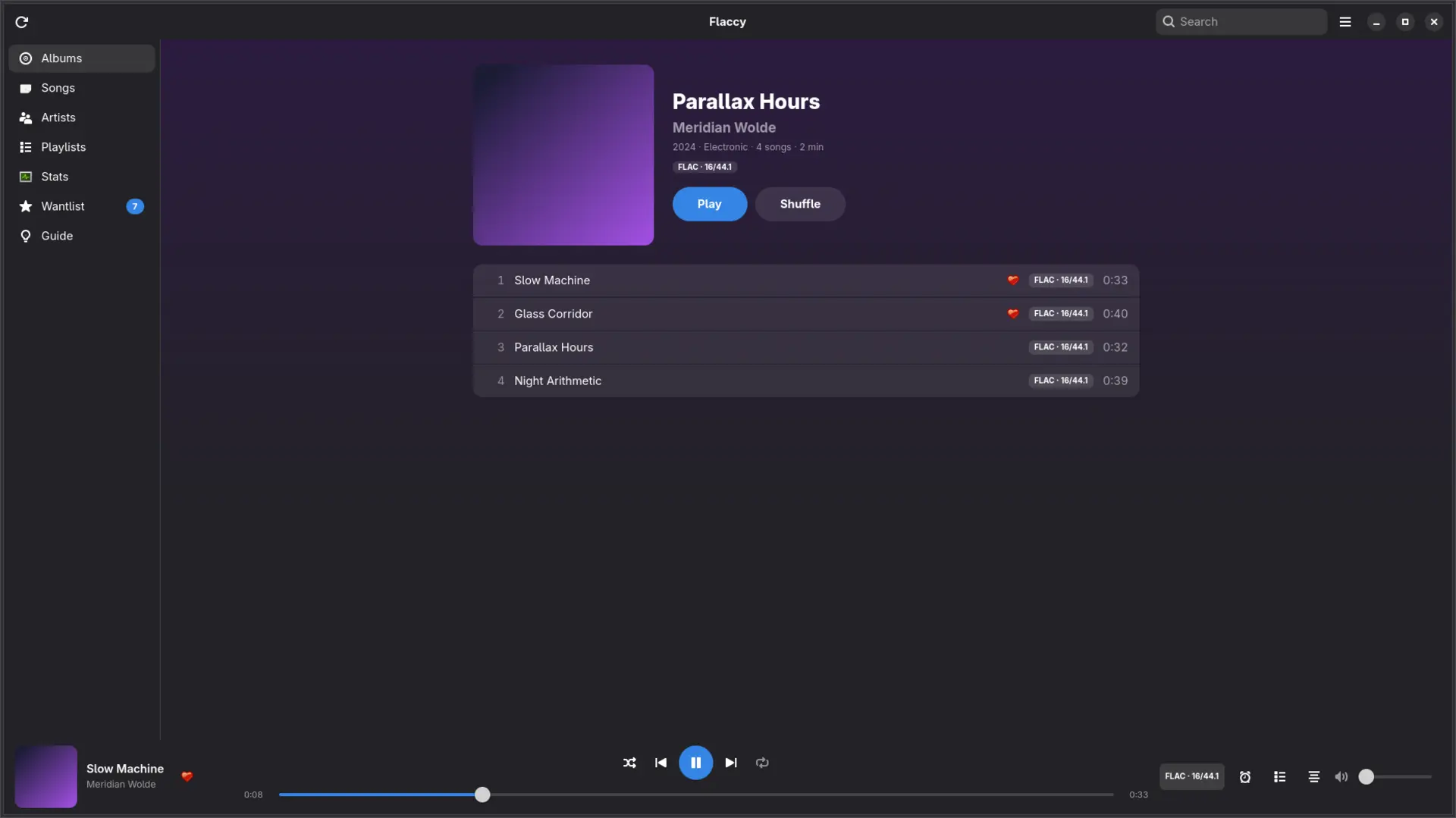Click Meridian Wolde under now-playing title
The image size is (1456, 818).
[x=121, y=785]
